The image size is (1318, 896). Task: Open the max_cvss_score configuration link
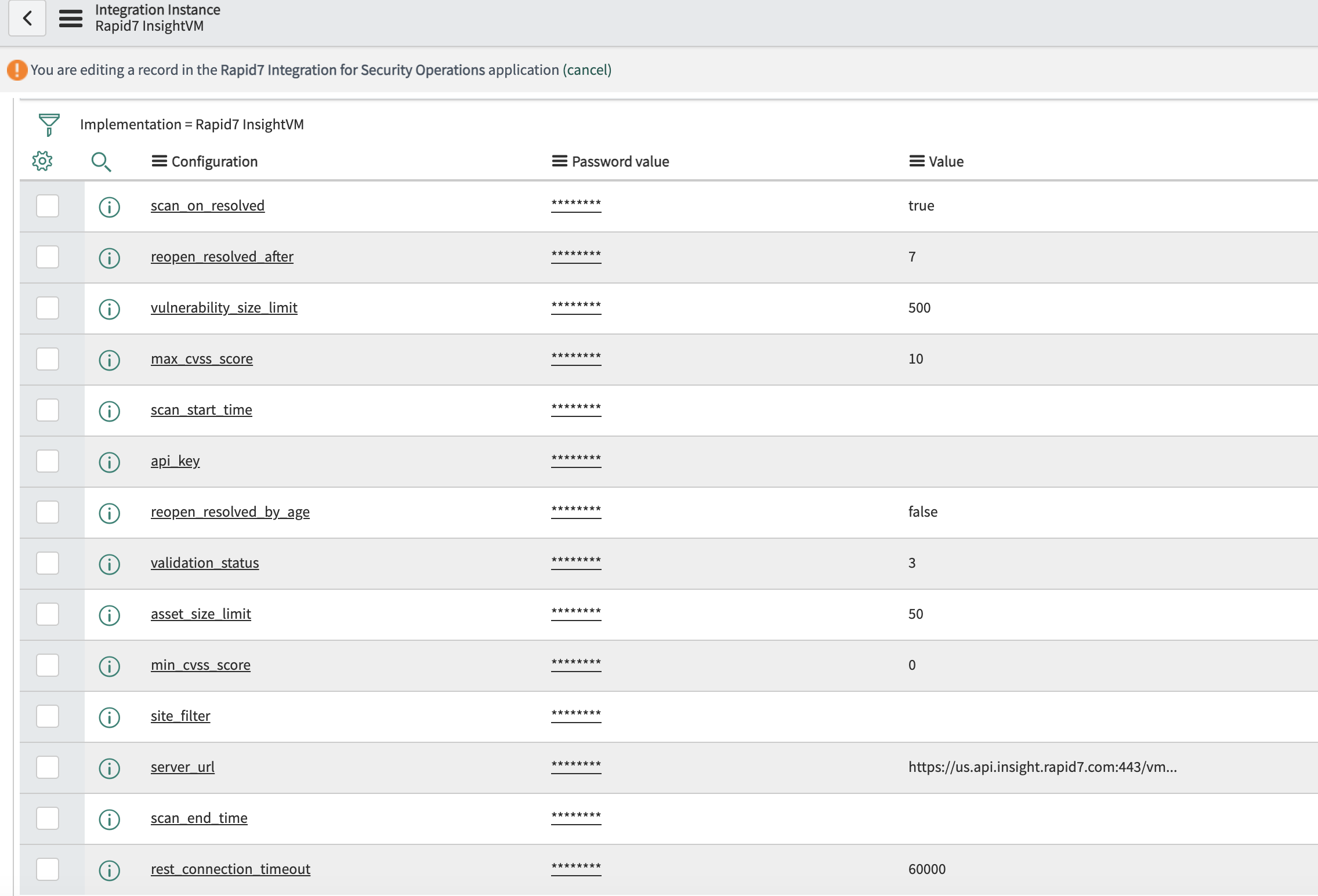pos(202,359)
